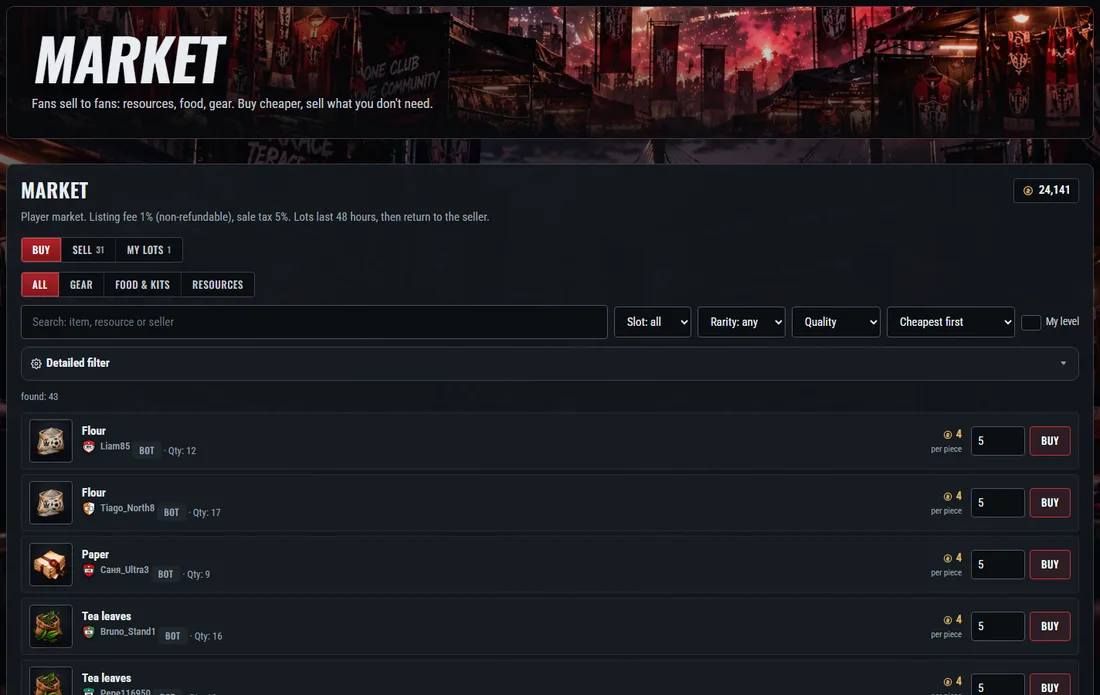Click the Tea leaves icon in Bruno_Stand1's listing
The image size is (1100, 695).
[x=51, y=626]
